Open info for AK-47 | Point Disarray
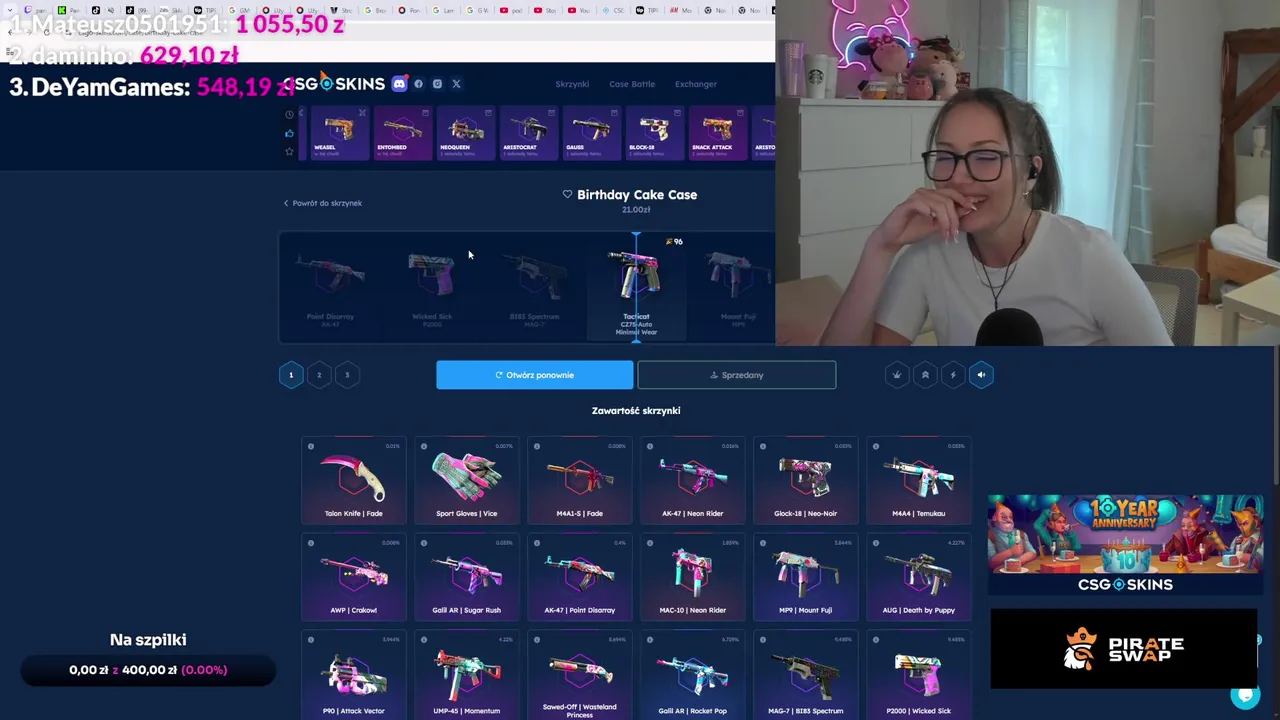 [537, 543]
